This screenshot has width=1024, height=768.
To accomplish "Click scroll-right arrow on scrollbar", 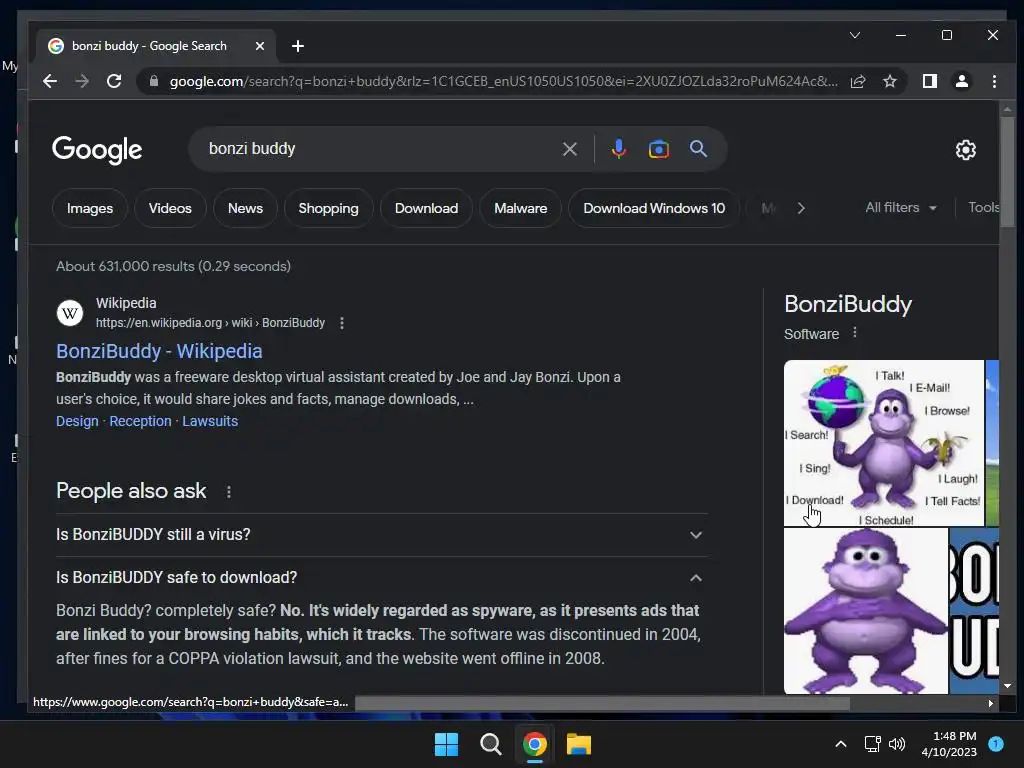I will click(x=991, y=703).
